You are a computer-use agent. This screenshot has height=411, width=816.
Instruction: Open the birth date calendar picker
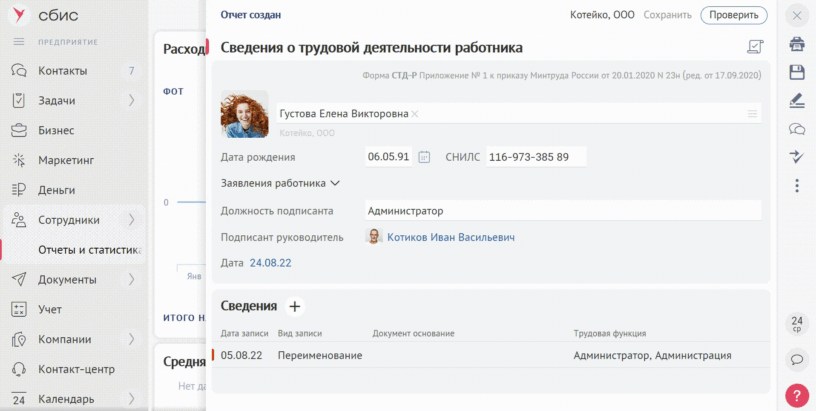click(424, 157)
